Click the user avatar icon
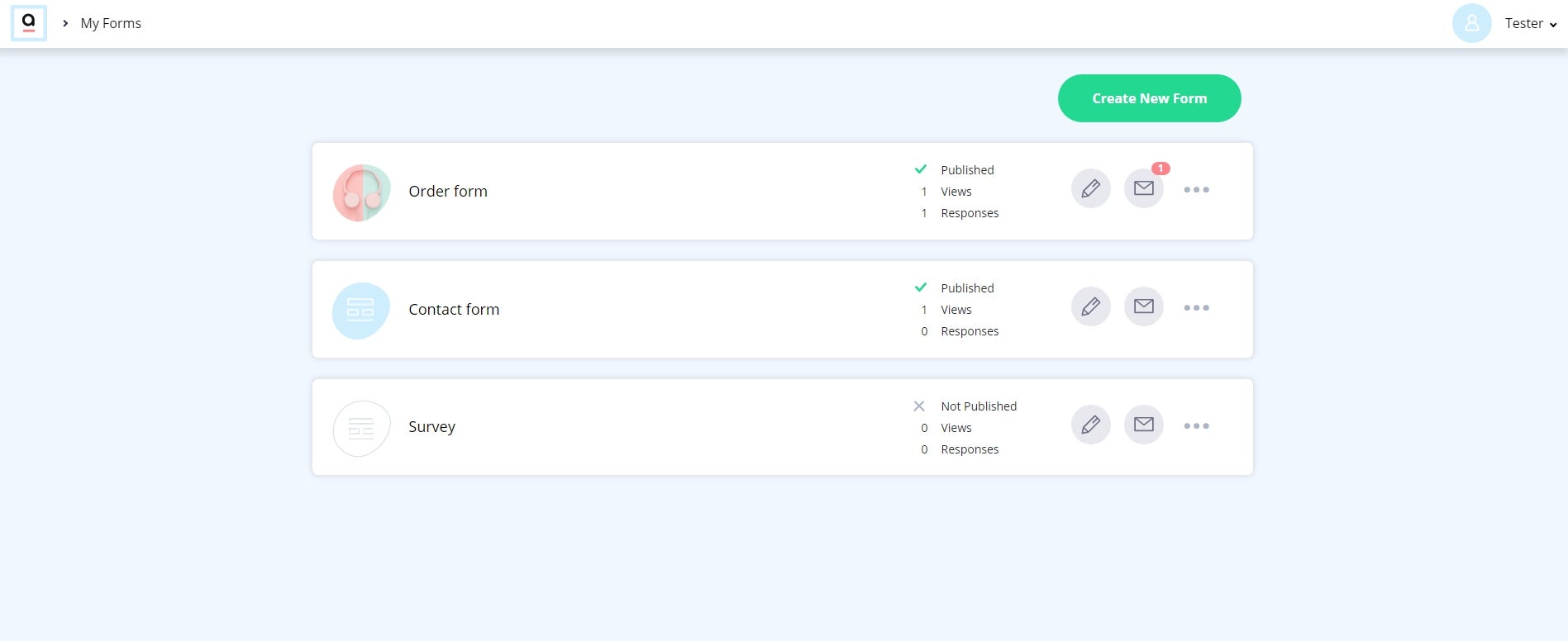This screenshot has width=1568, height=641. 1471,23
